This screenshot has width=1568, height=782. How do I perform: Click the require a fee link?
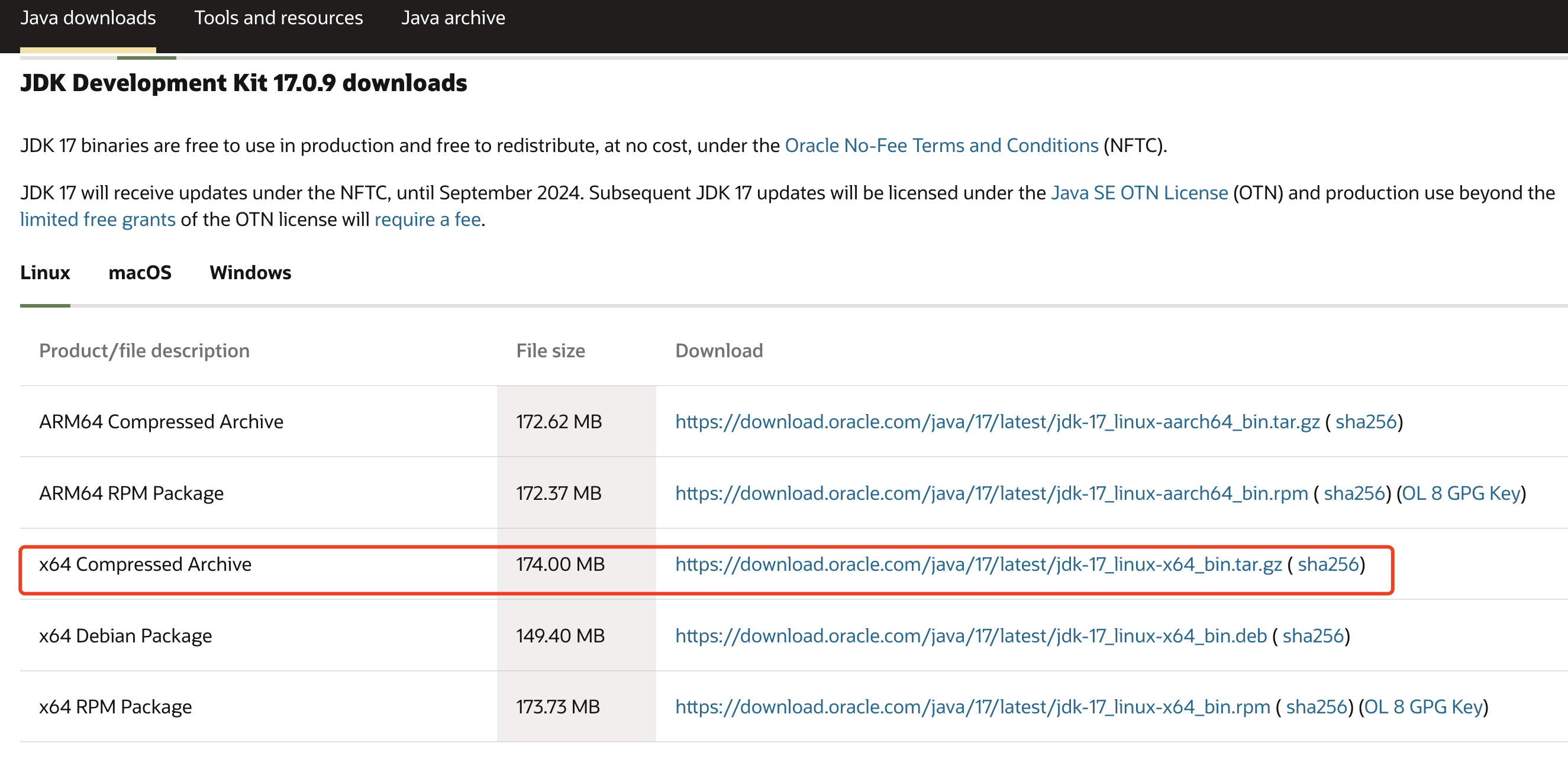(427, 219)
